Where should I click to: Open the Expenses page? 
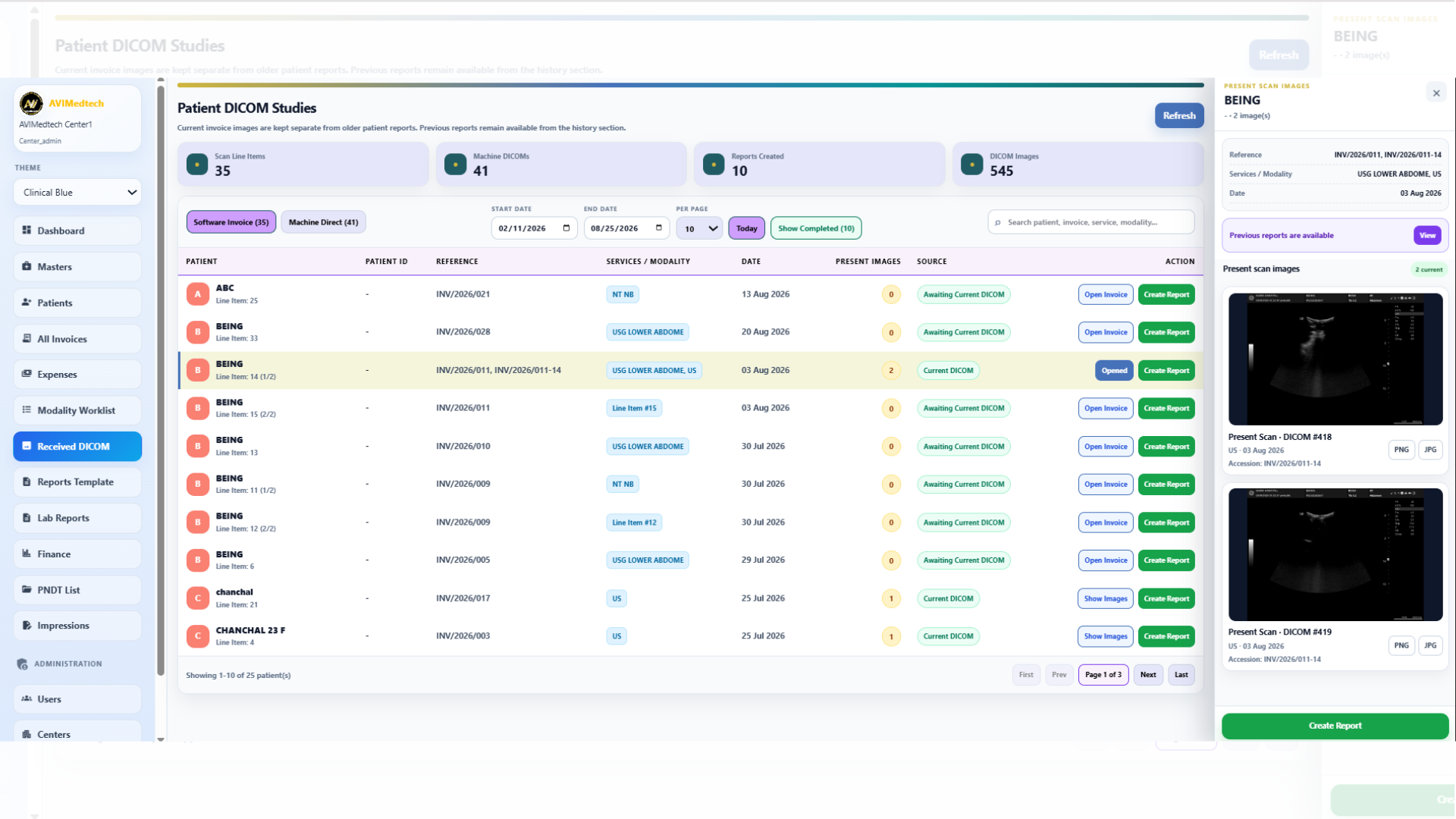point(77,375)
